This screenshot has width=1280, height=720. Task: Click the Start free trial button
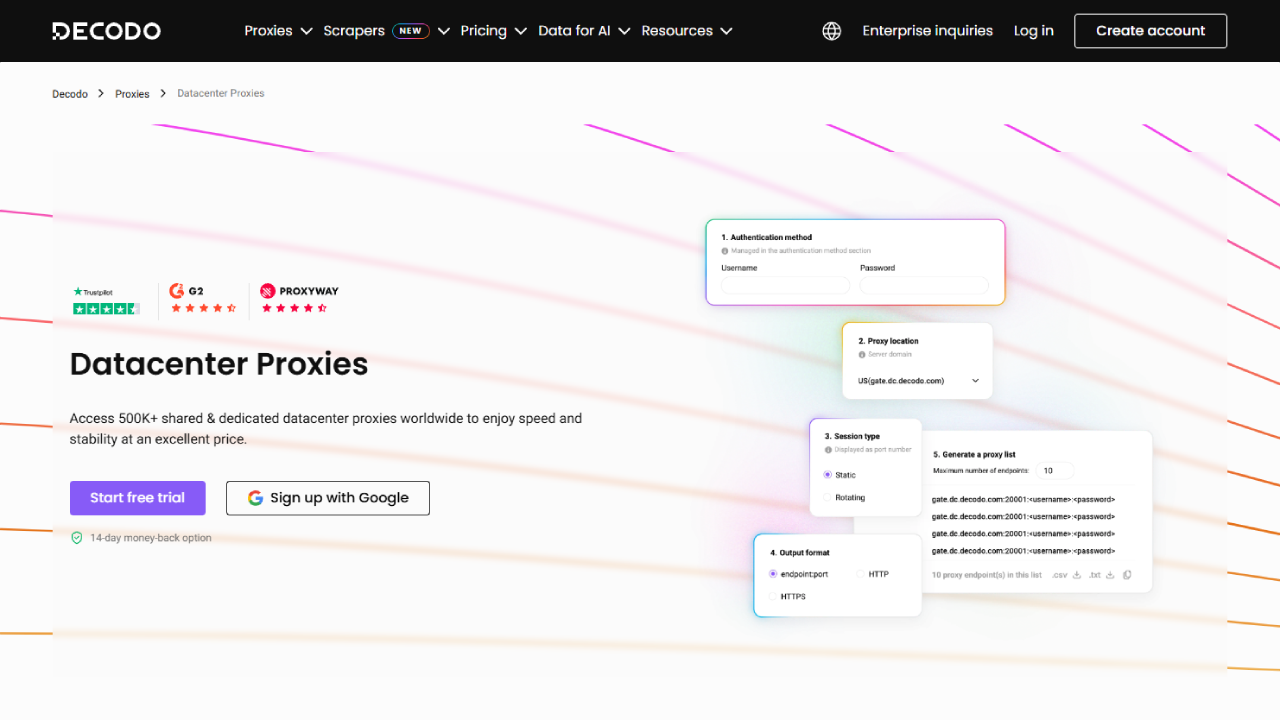(x=138, y=498)
